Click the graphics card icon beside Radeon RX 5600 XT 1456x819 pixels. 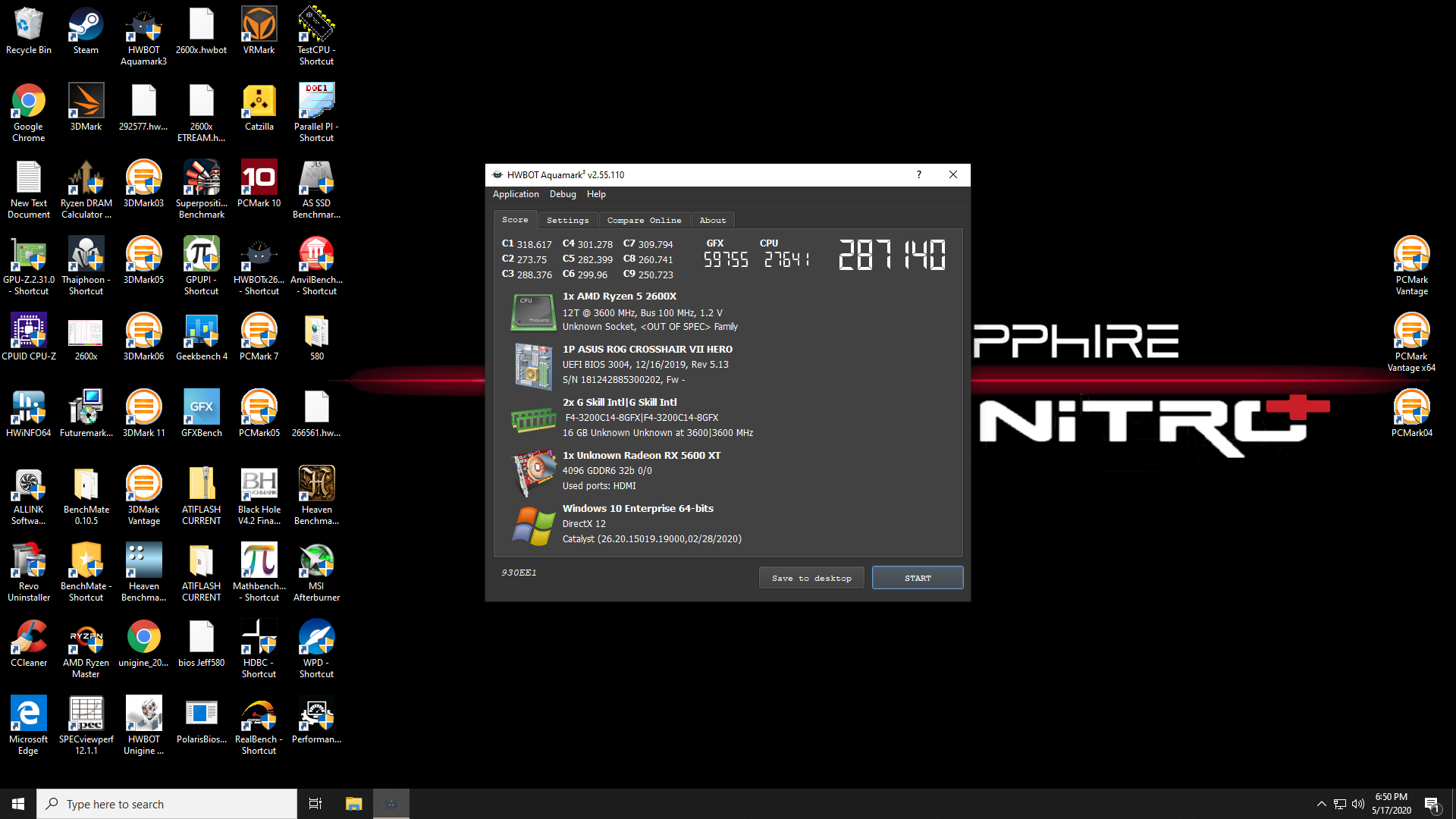[533, 472]
